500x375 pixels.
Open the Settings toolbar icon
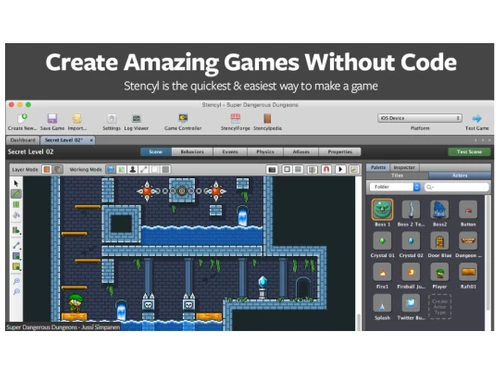[x=111, y=118]
